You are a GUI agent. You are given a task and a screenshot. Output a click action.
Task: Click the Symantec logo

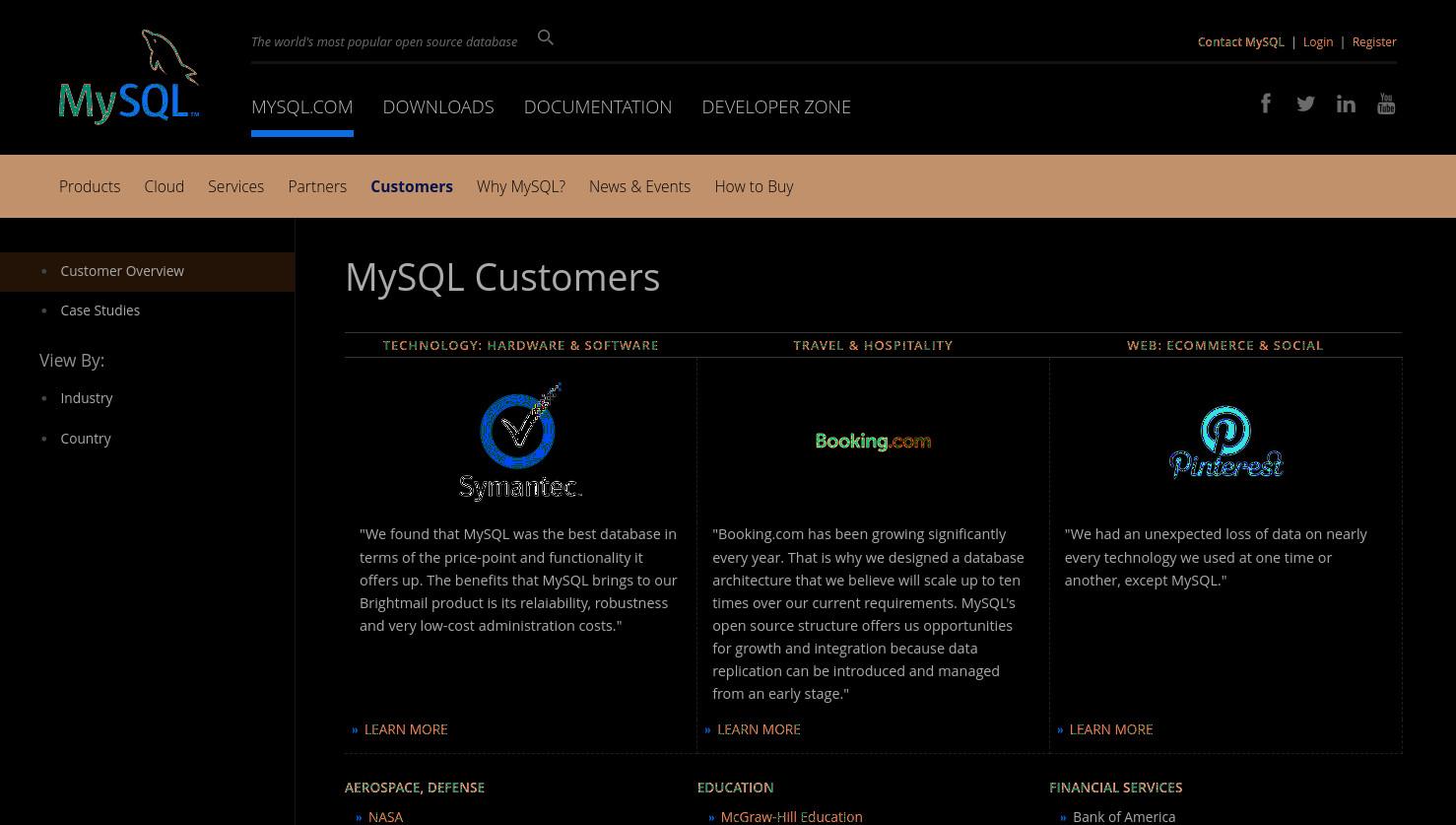521,442
